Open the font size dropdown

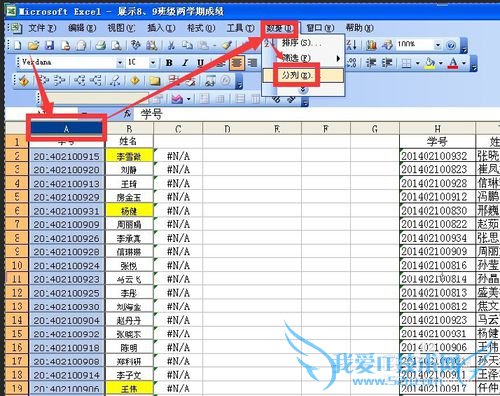[153, 62]
